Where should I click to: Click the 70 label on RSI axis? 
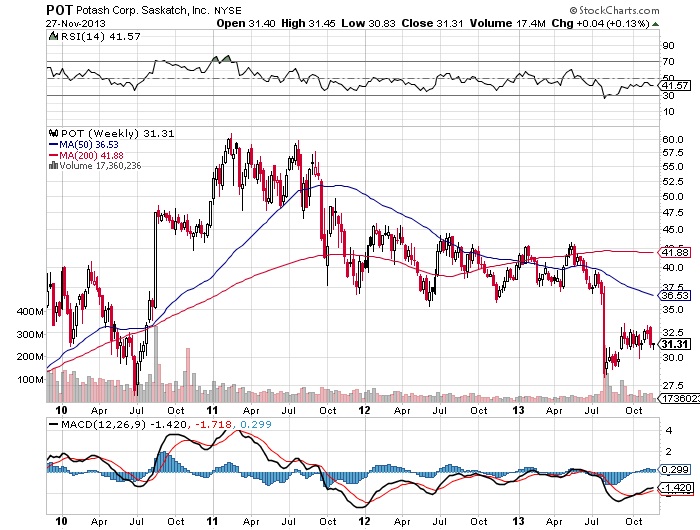point(669,62)
